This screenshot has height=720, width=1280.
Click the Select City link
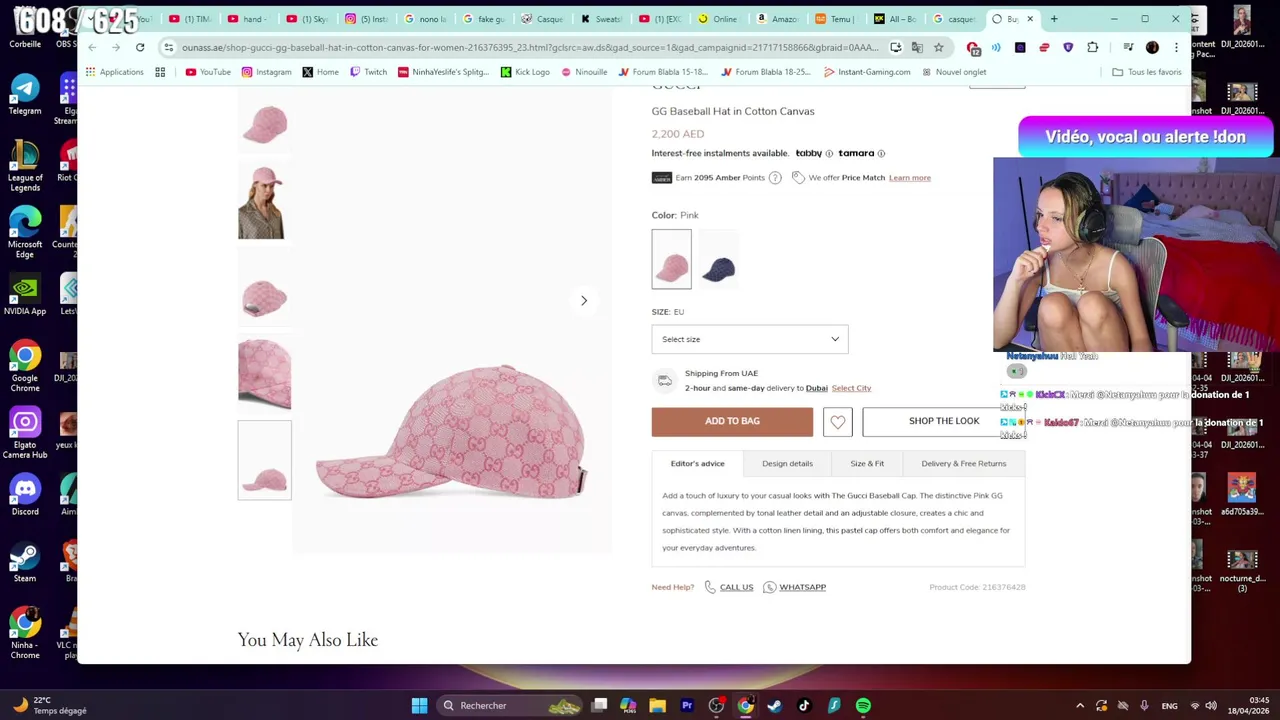tap(851, 388)
